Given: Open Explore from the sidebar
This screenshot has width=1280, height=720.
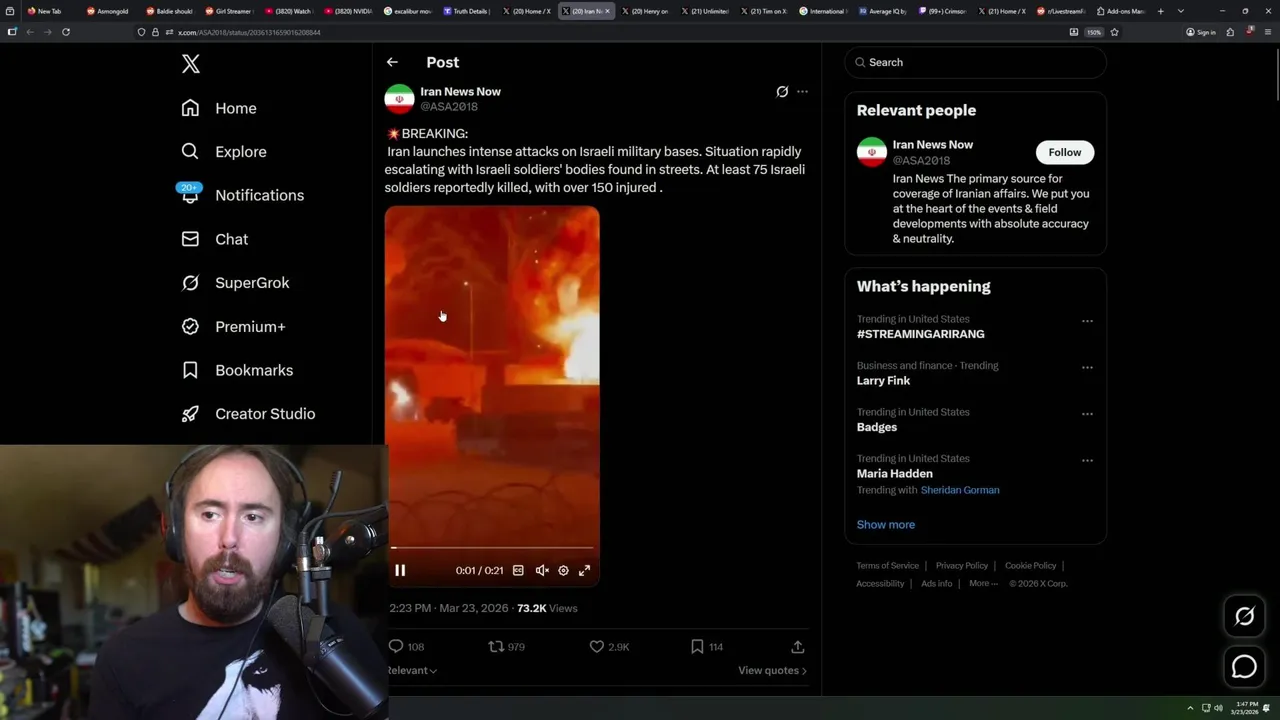Looking at the screenshot, I should click(x=224, y=152).
